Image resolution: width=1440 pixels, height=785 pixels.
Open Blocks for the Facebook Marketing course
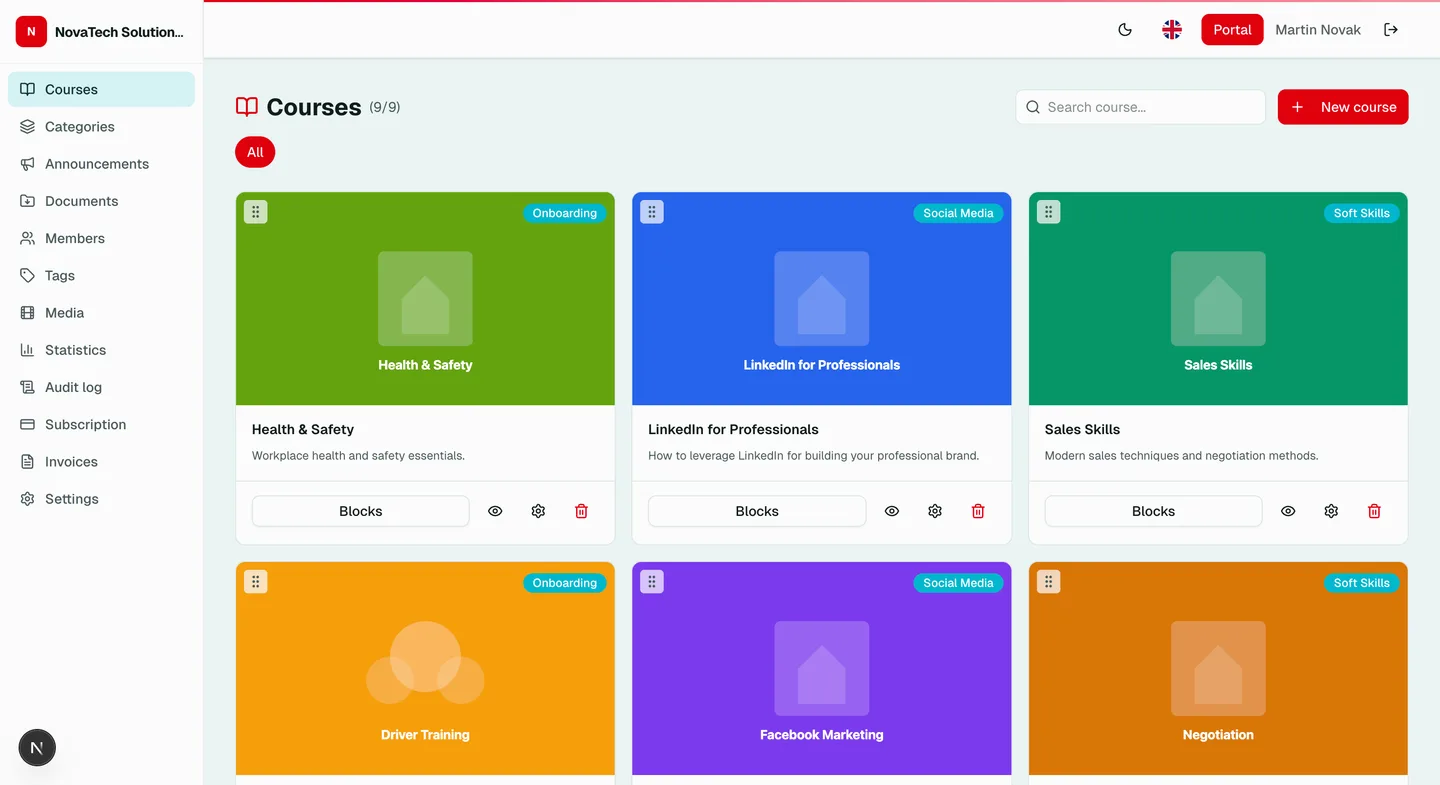(x=757, y=780)
